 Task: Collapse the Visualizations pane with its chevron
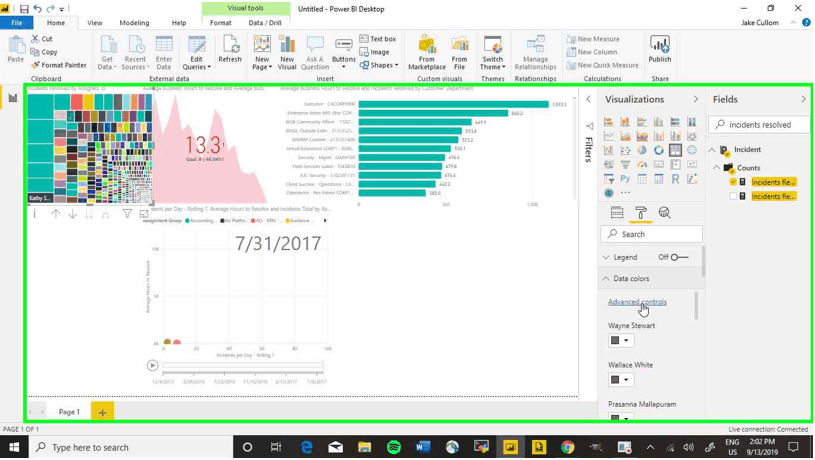(695, 99)
